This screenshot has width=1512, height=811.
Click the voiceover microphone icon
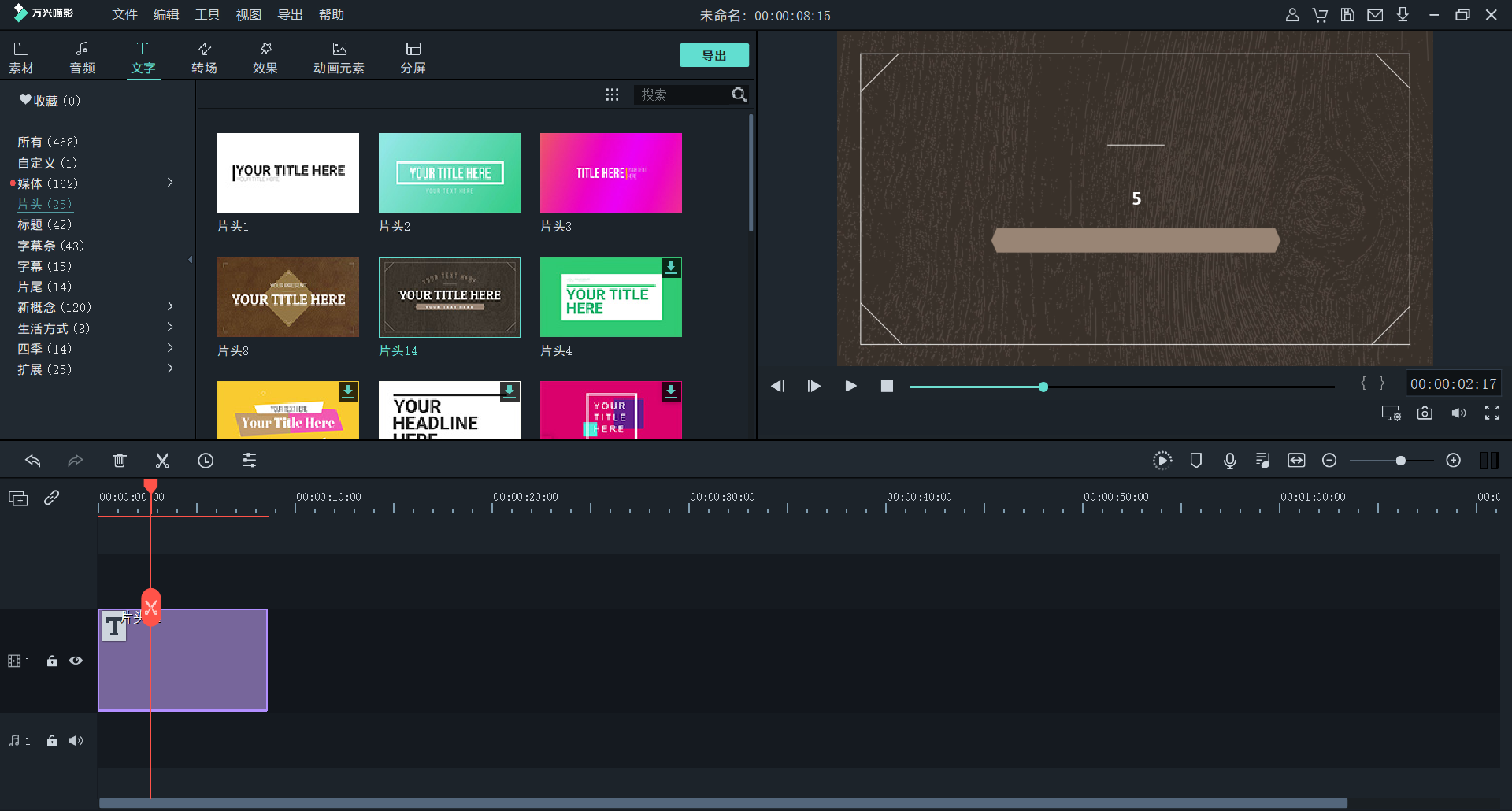click(x=1229, y=461)
